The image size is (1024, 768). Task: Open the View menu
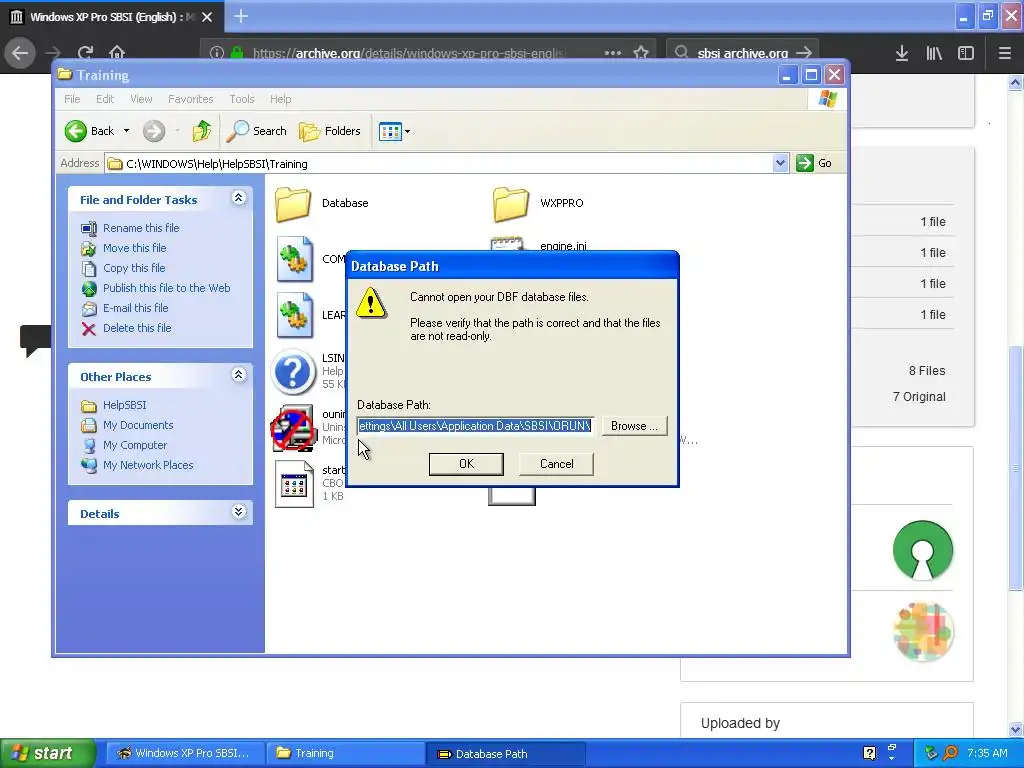tap(141, 99)
